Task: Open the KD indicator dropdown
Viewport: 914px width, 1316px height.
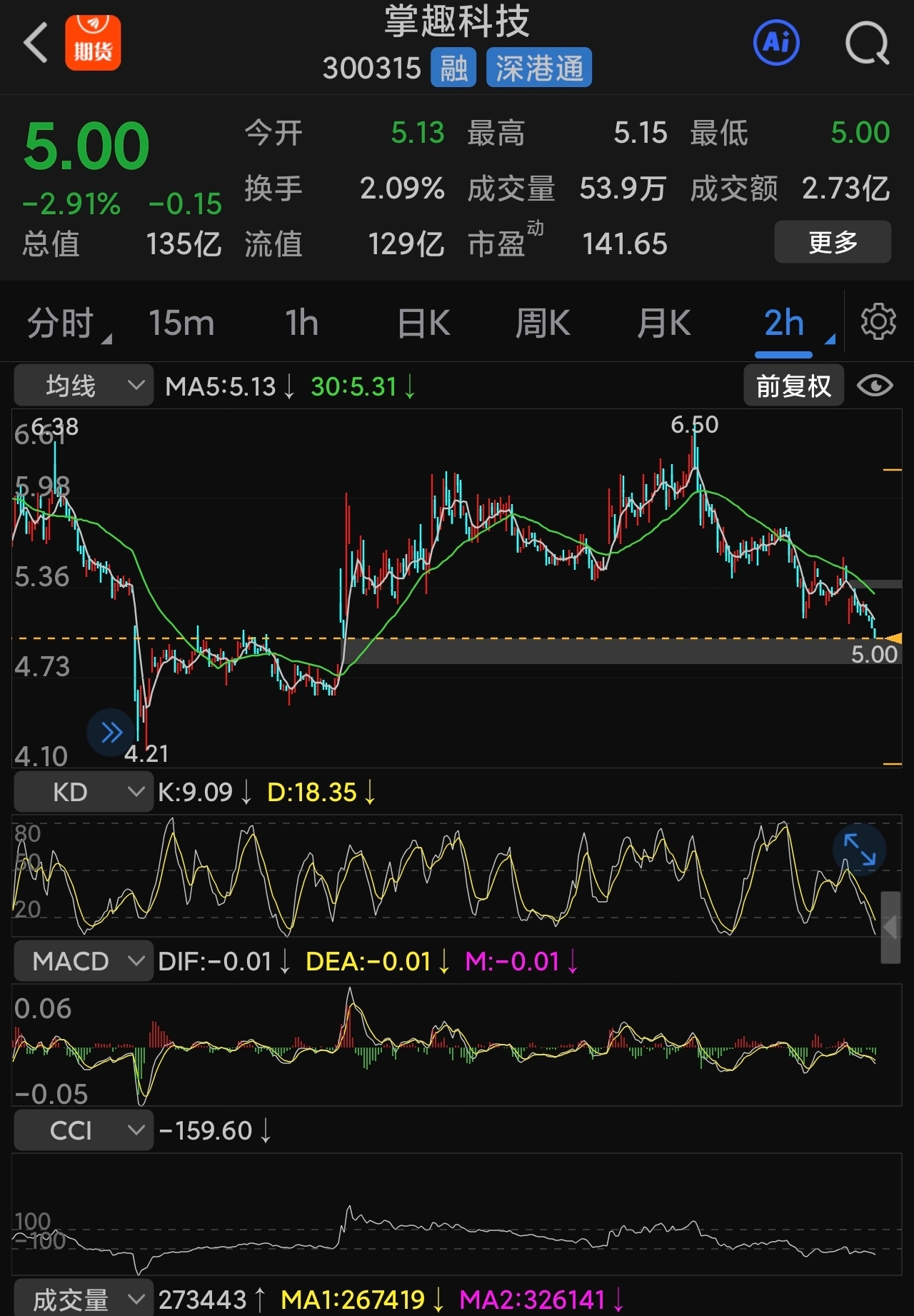Action: (x=84, y=791)
